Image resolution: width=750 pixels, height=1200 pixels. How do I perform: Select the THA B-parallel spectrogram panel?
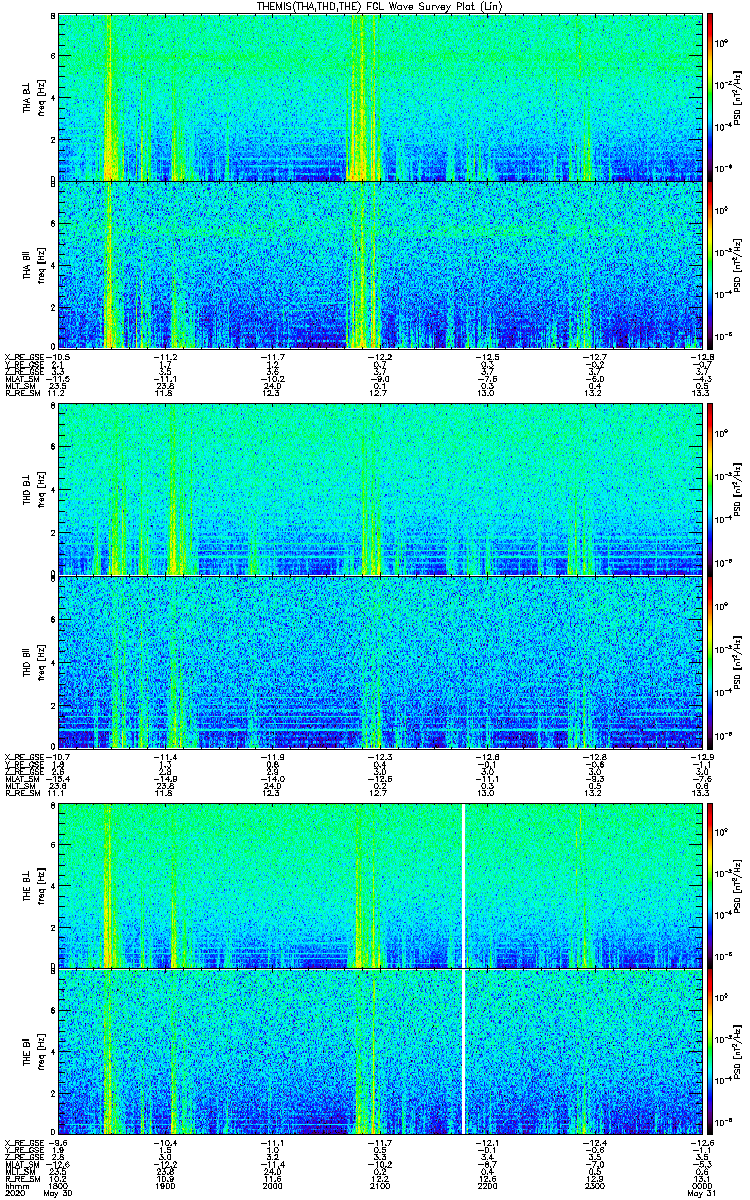pyautogui.click(x=379, y=264)
